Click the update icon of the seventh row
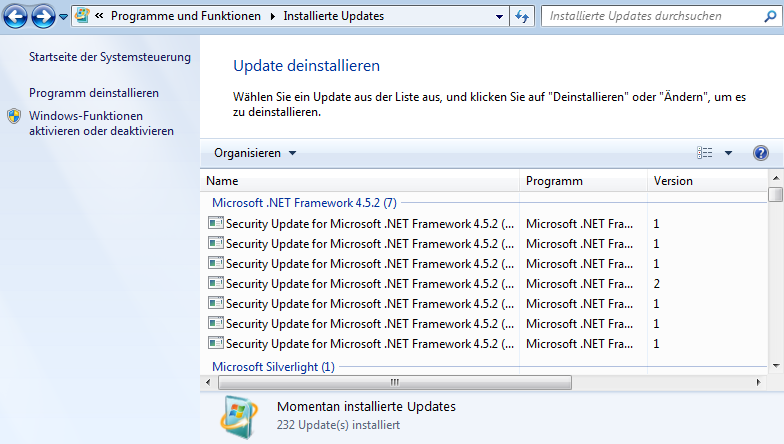 [x=216, y=343]
